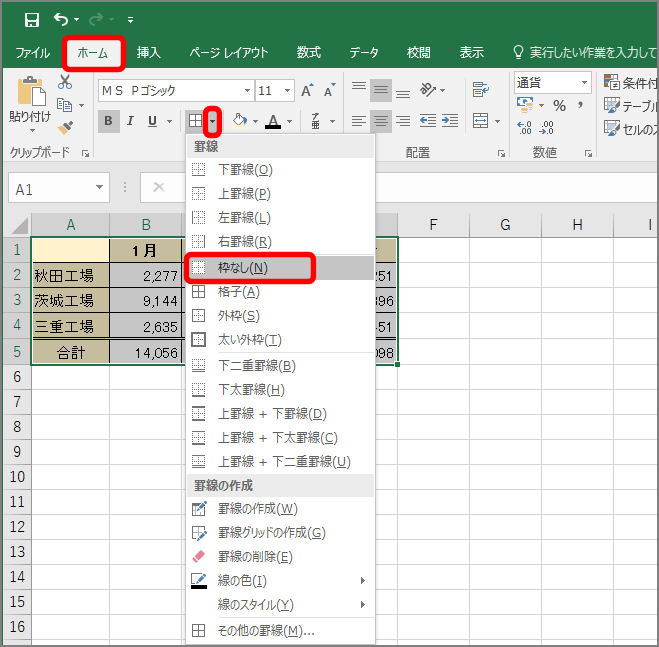Open the Name Box dropdown arrow
659x647 pixels.
click(100, 187)
